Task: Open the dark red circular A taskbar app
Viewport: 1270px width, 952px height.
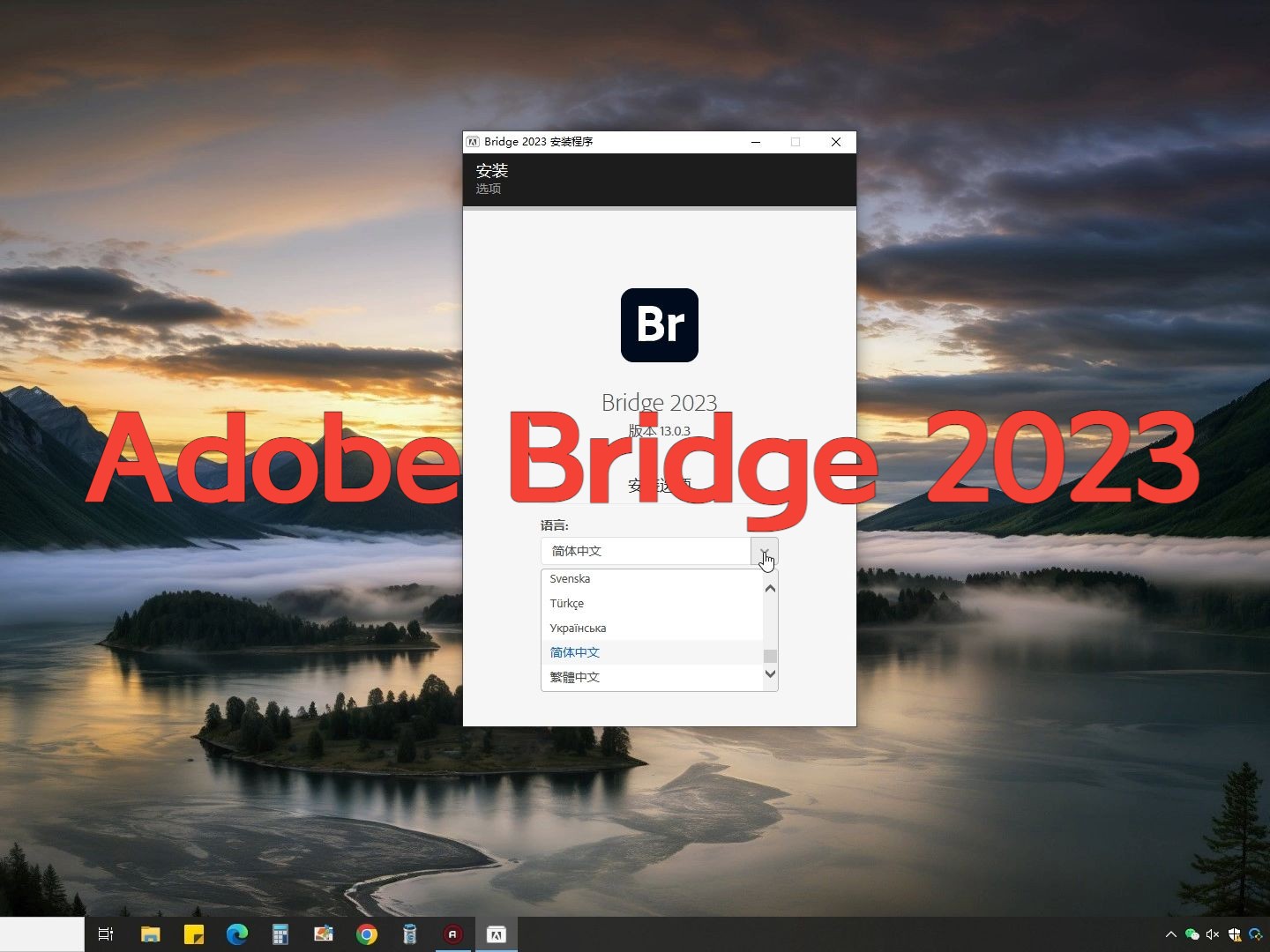Action: [x=452, y=934]
